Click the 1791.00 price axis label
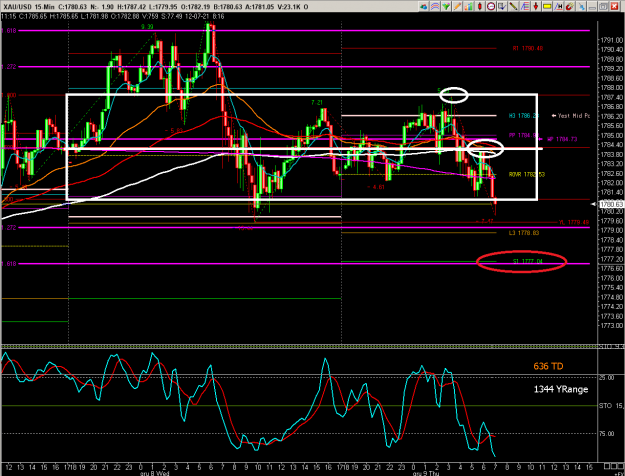This screenshot has height=476, width=625. 610,40
